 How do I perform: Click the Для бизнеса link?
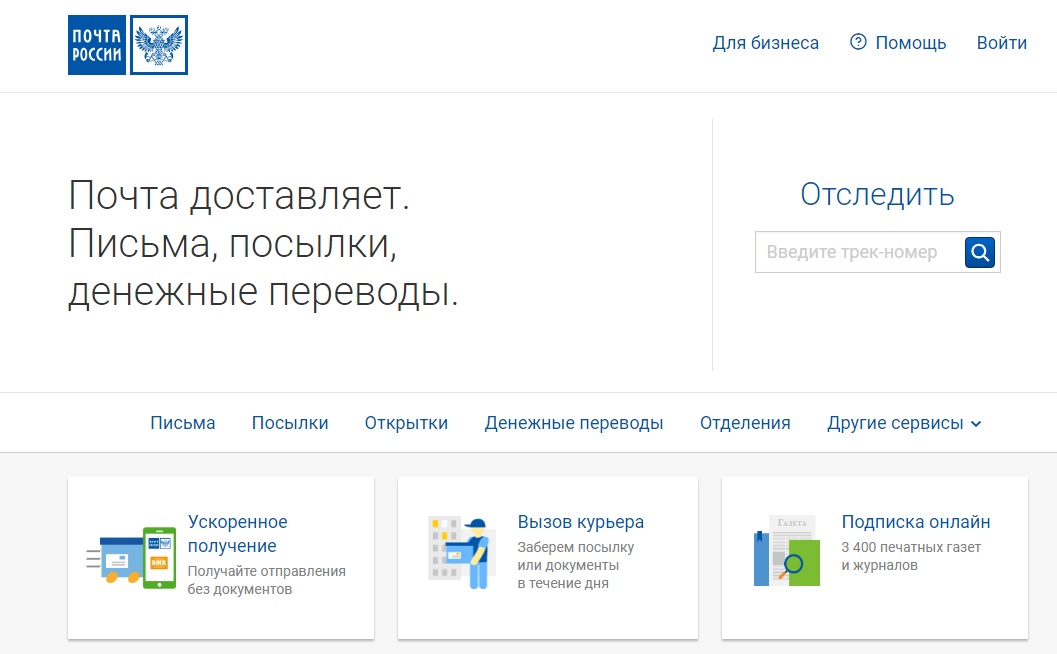[x=766, y=42]
